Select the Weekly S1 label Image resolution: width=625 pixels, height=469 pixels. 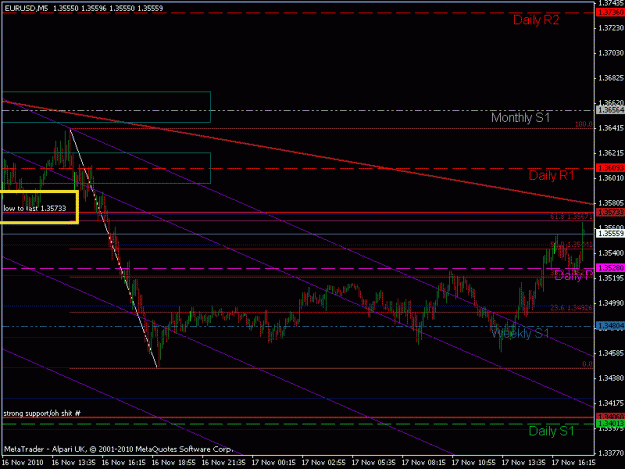(521, 333)
